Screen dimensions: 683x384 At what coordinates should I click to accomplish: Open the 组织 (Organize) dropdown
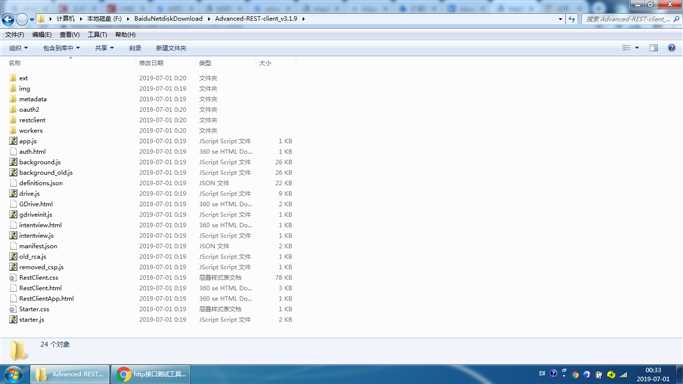click(x=18, y=48)
